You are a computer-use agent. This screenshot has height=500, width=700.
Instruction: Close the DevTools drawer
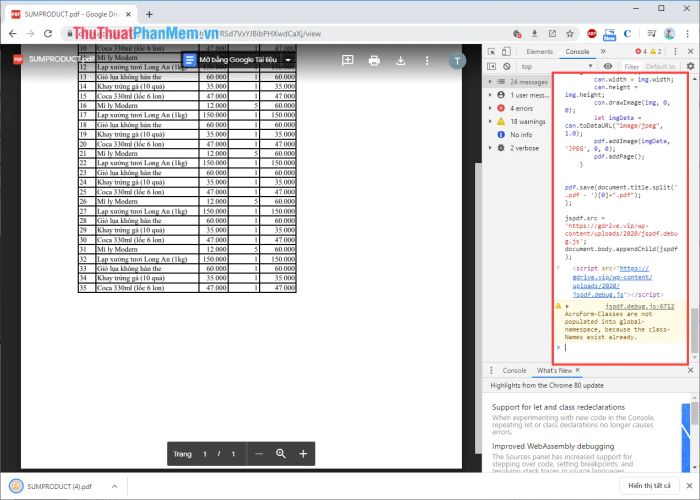point(690,370)
